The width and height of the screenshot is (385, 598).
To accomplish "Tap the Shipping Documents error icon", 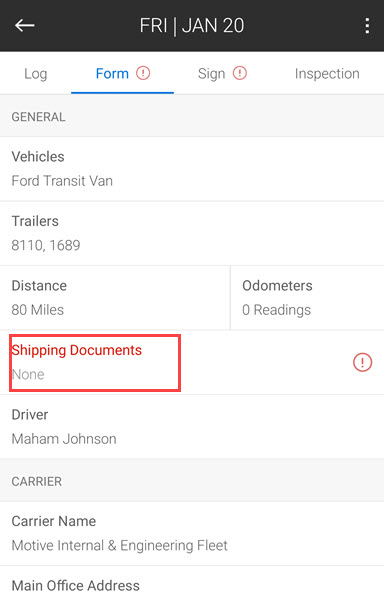I will (362, 362).
